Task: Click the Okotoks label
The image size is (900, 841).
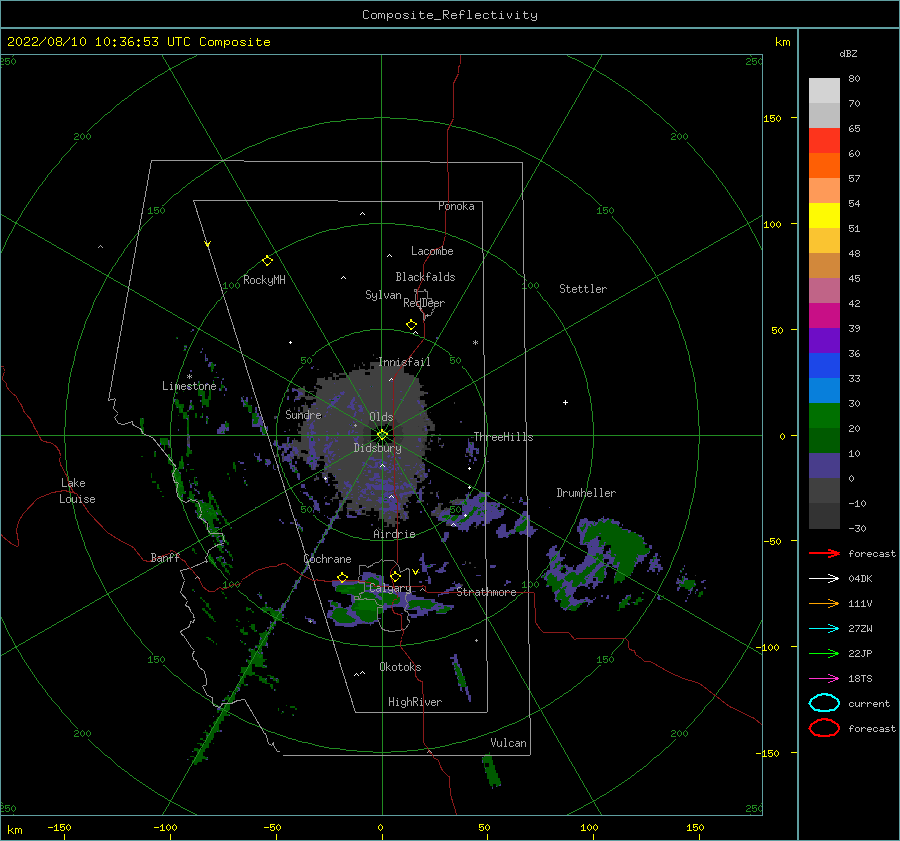Action: point(400,667)
